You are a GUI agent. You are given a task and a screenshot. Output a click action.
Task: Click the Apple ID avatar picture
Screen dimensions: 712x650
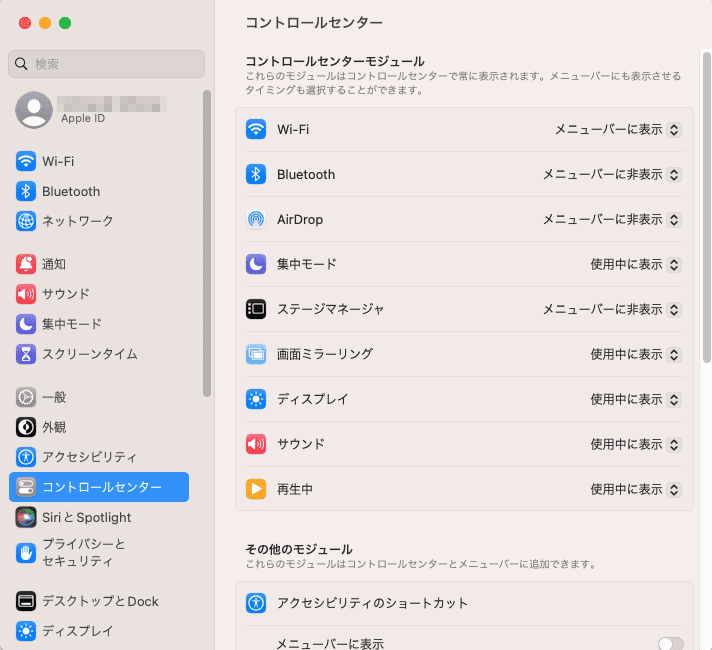point(34,110)
